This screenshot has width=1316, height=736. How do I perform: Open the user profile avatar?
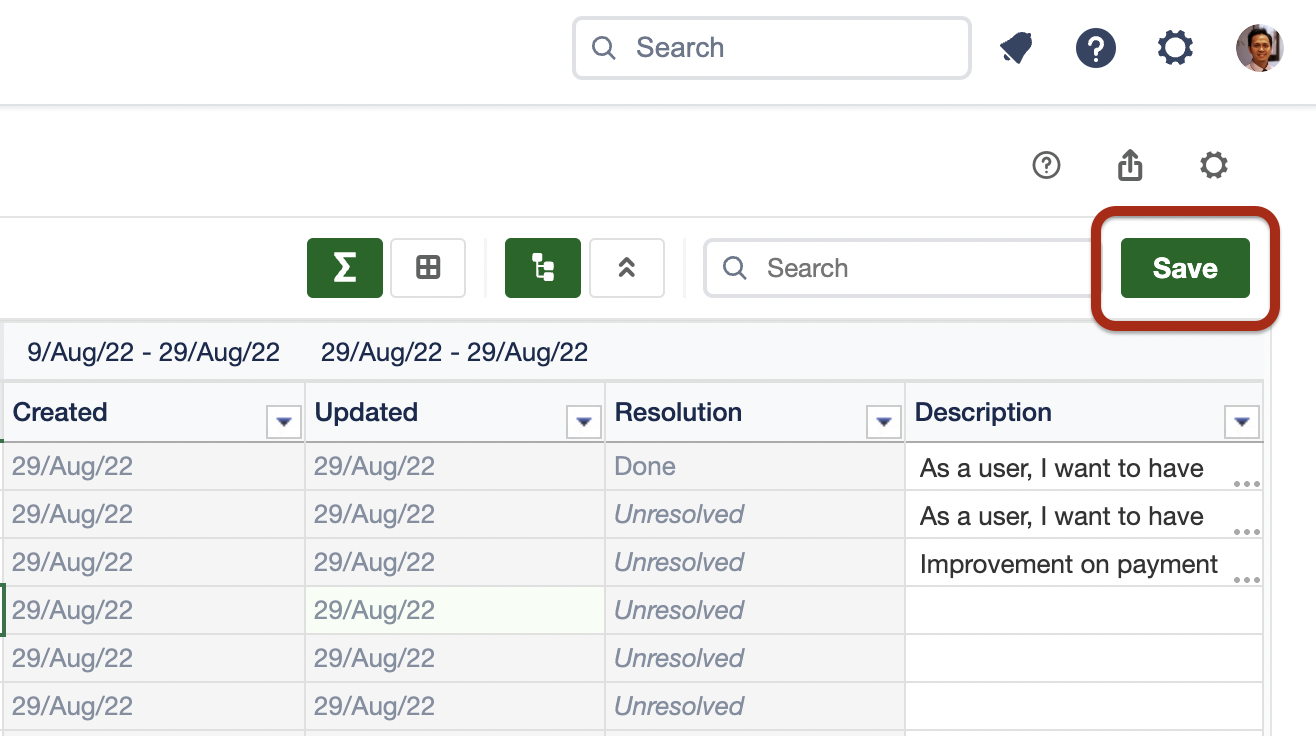1259,48
